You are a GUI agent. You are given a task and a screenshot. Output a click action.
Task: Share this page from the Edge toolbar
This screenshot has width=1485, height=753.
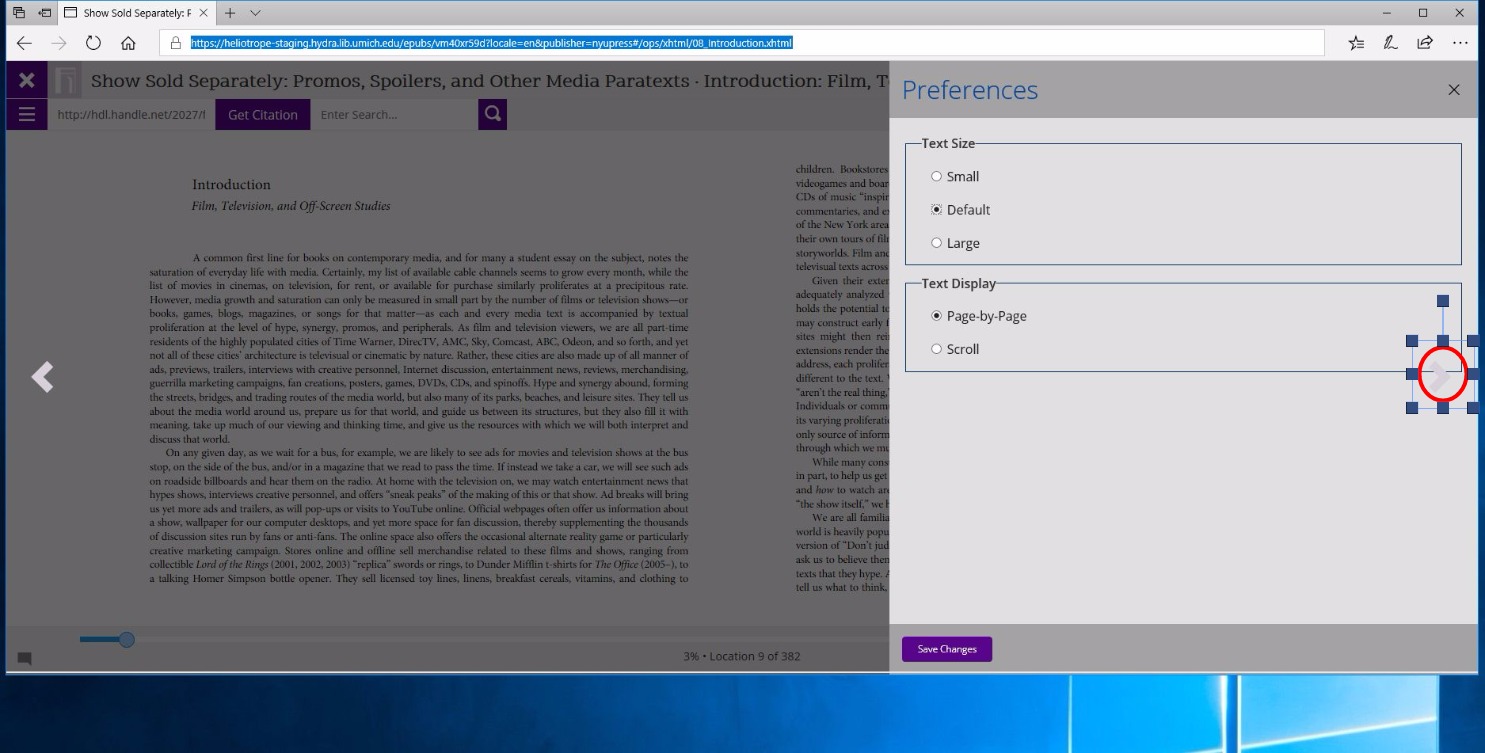coord(1424,43)
